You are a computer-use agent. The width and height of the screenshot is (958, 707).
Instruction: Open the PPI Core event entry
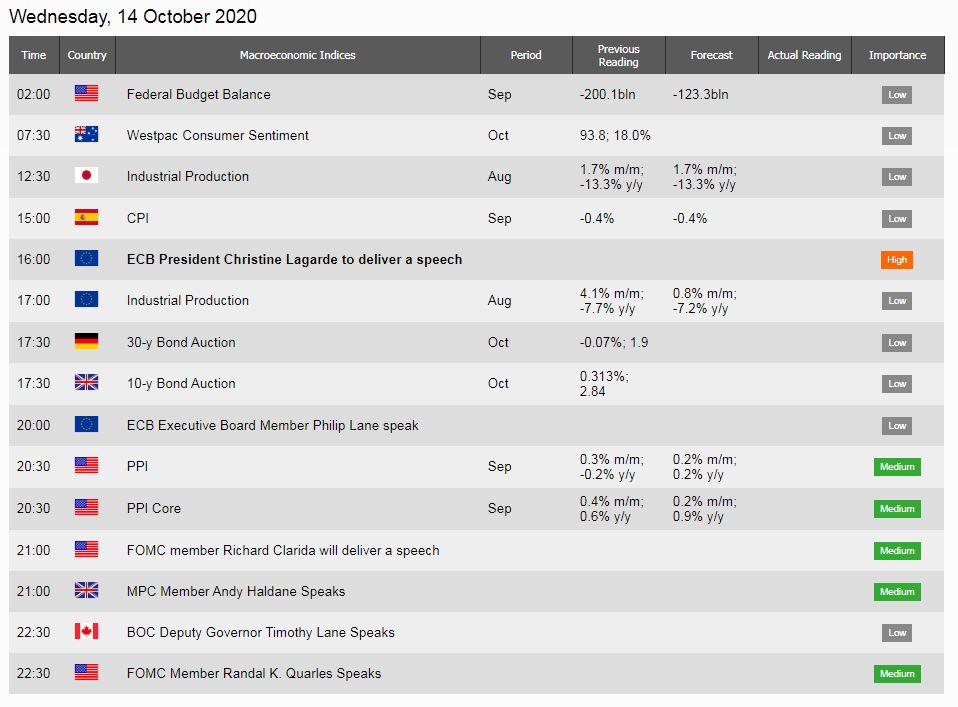(x=154, y=508)
